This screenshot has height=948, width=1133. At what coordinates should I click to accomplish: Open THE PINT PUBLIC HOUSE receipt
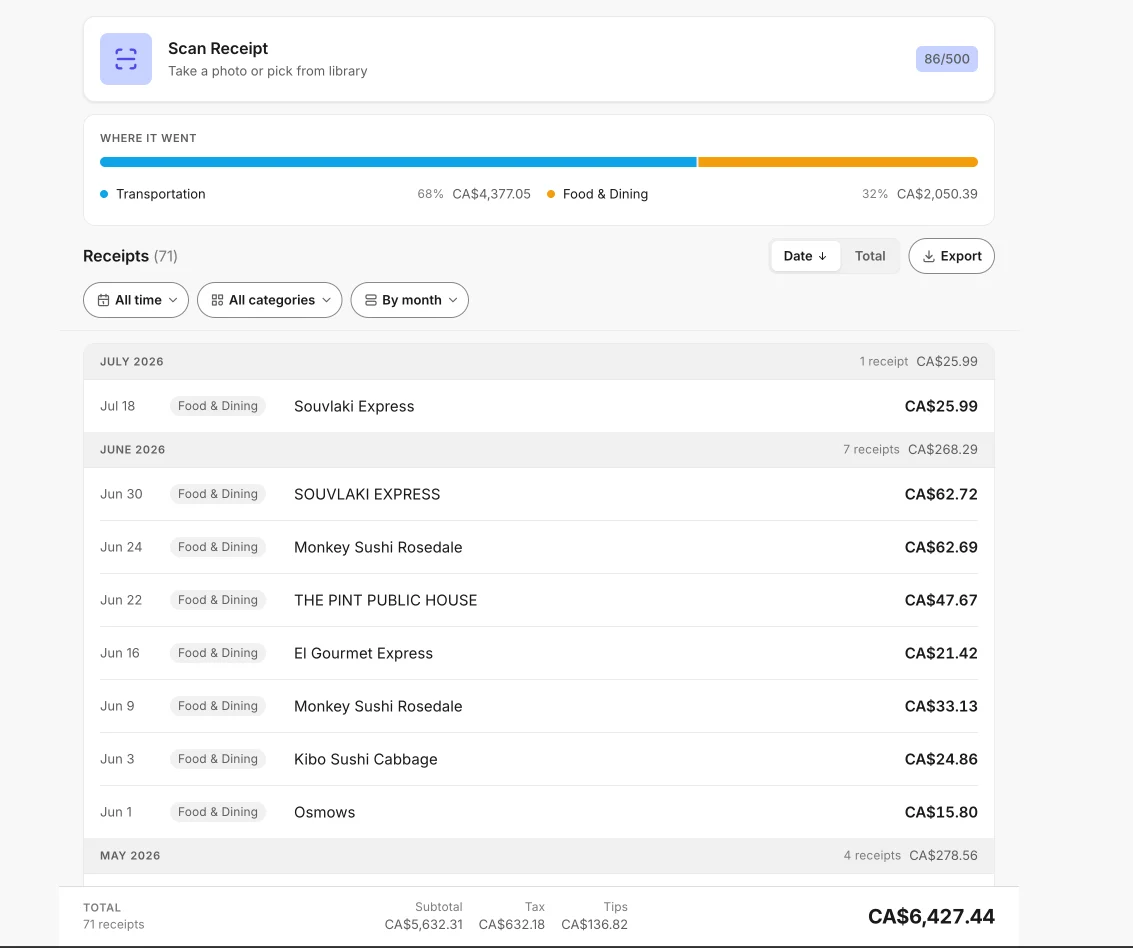(539, 600)
